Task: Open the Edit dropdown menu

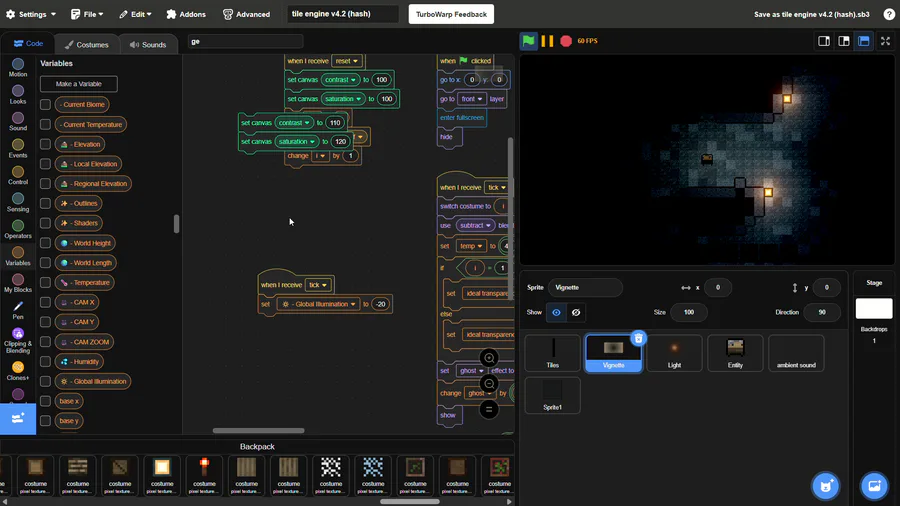Action: [x=135, y=14]
